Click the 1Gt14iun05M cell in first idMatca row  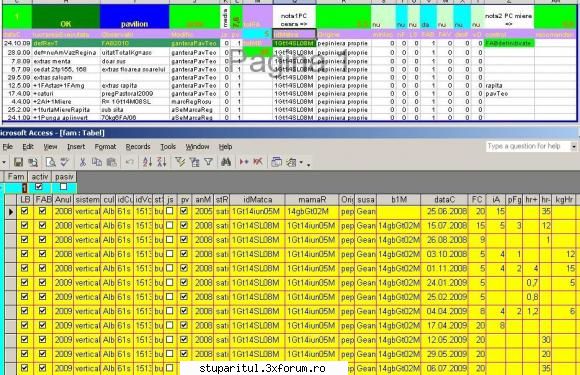click(257, 212)
